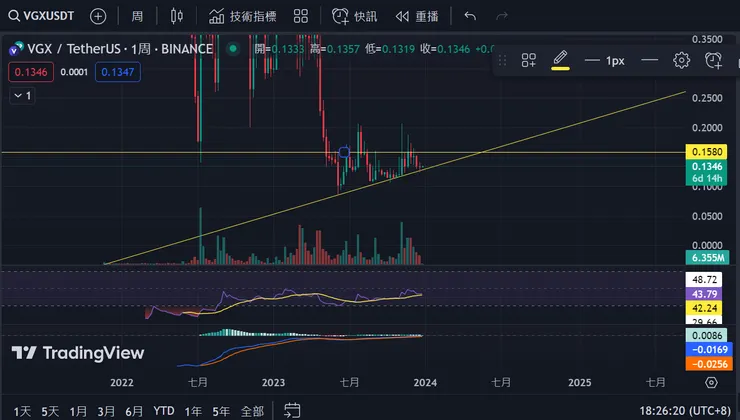Viewport: 740px width, 420px height.
Task: Set range to 5 days
Action: pos(50,411)
